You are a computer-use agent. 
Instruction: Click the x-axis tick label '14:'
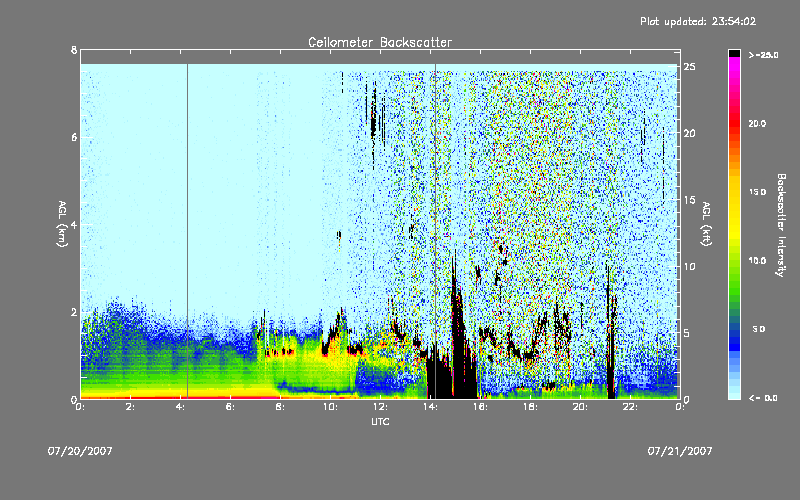430,407
